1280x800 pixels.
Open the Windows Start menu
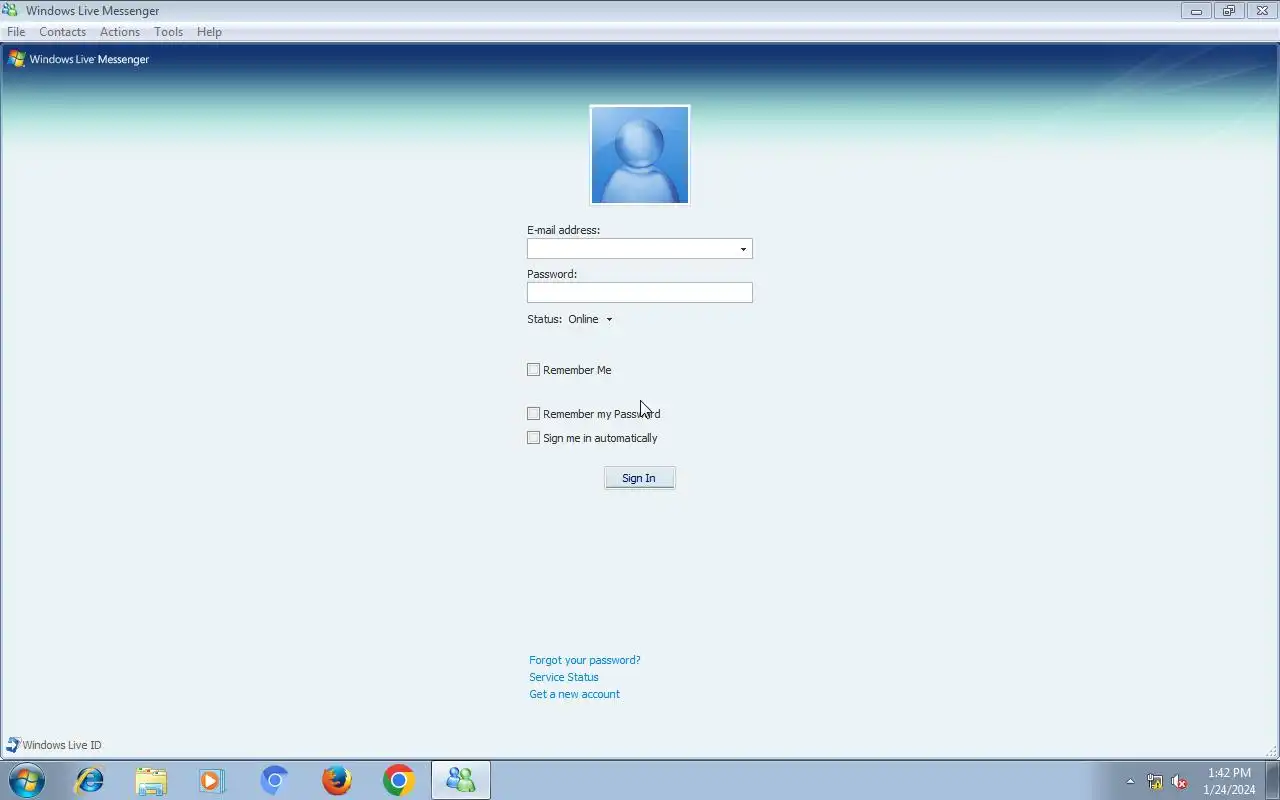pyautogui.click(x=27, y=780)
